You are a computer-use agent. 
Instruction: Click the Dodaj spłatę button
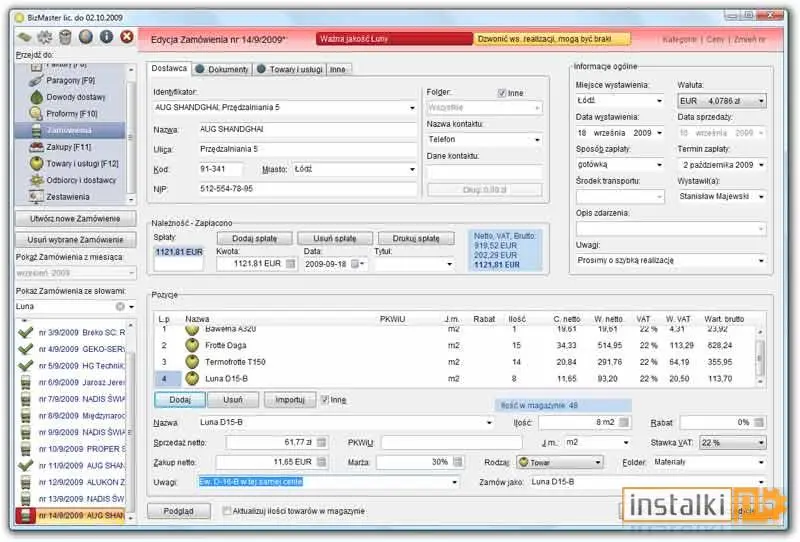[x=255, y=238]
